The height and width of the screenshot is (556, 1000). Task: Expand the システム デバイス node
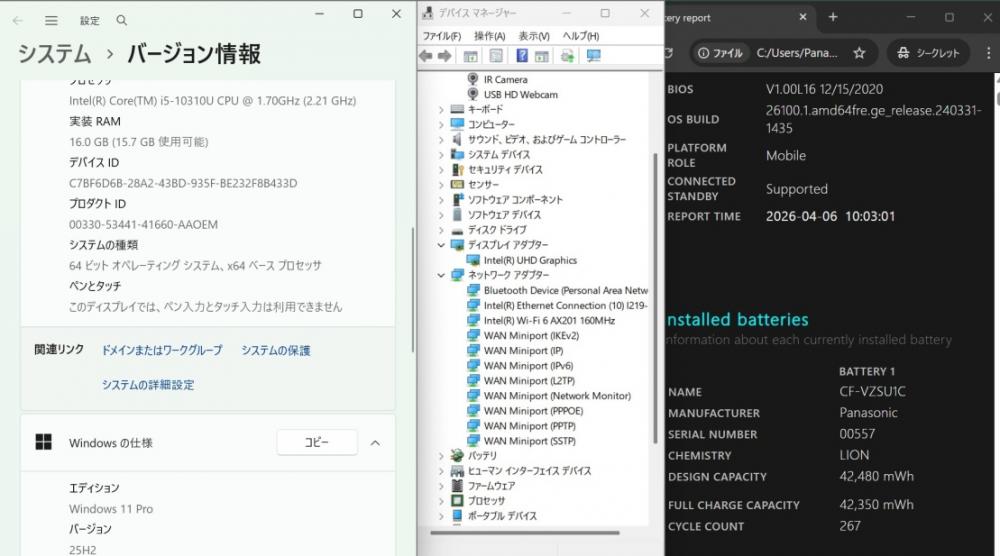[x=441, y=155]
